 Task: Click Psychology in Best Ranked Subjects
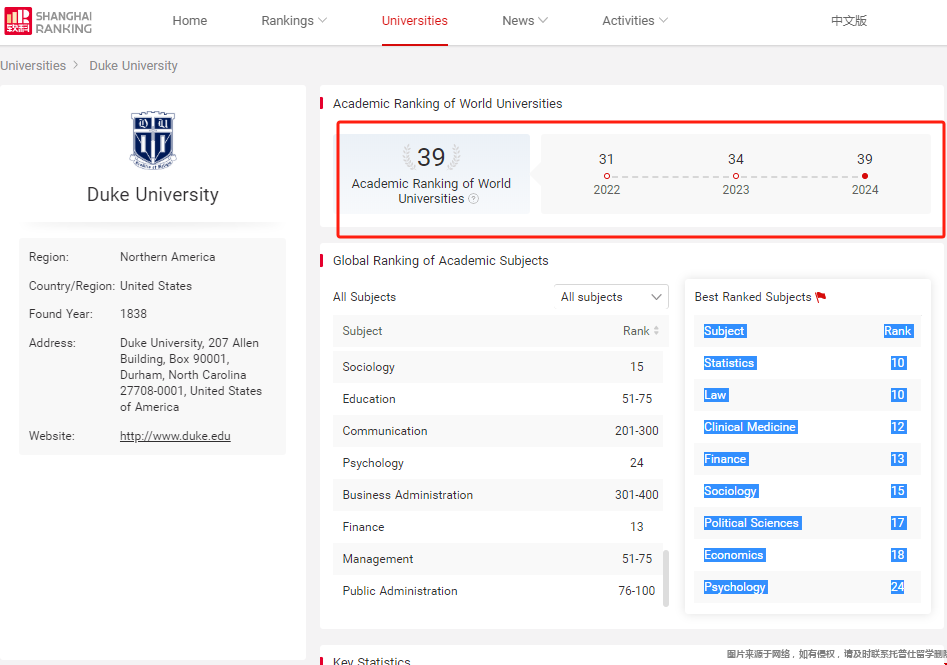coord(736,587)
